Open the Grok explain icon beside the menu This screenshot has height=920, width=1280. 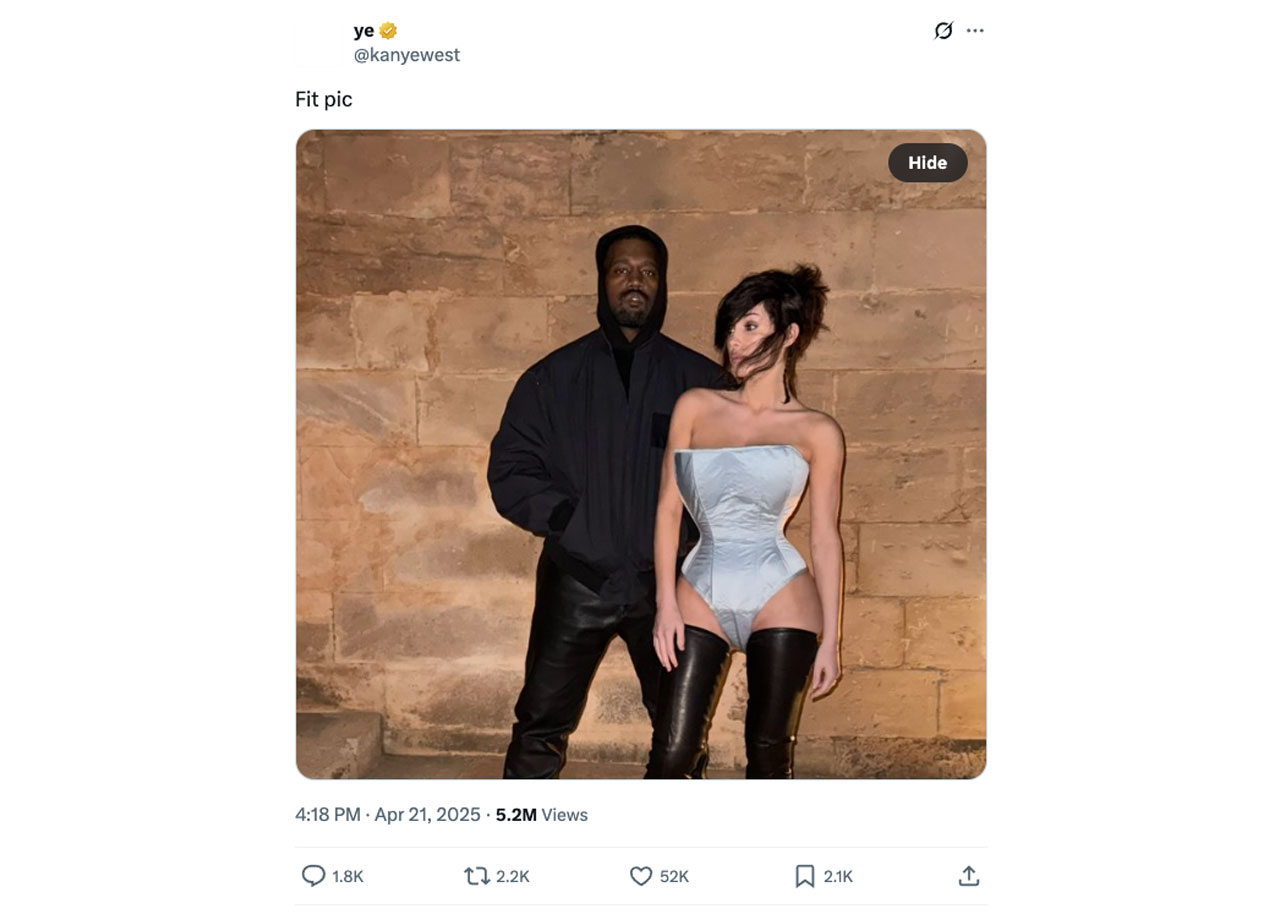point(943,31)
